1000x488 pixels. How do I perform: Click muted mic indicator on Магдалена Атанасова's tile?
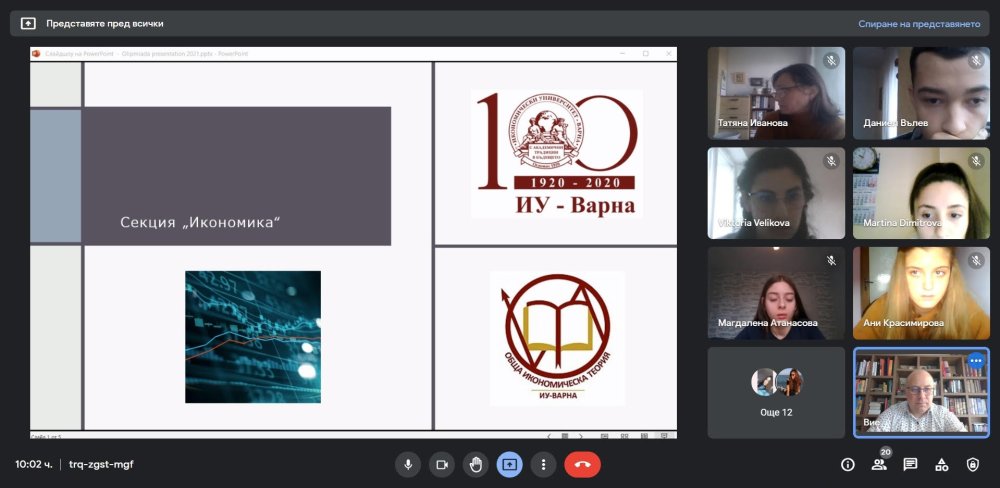pos(831,260)
